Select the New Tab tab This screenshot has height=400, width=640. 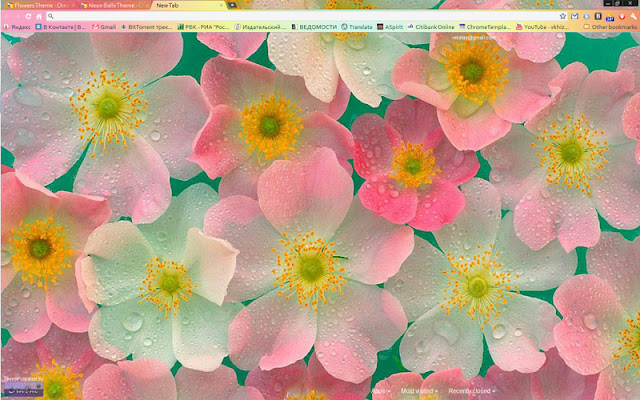(x=188, y=5)
